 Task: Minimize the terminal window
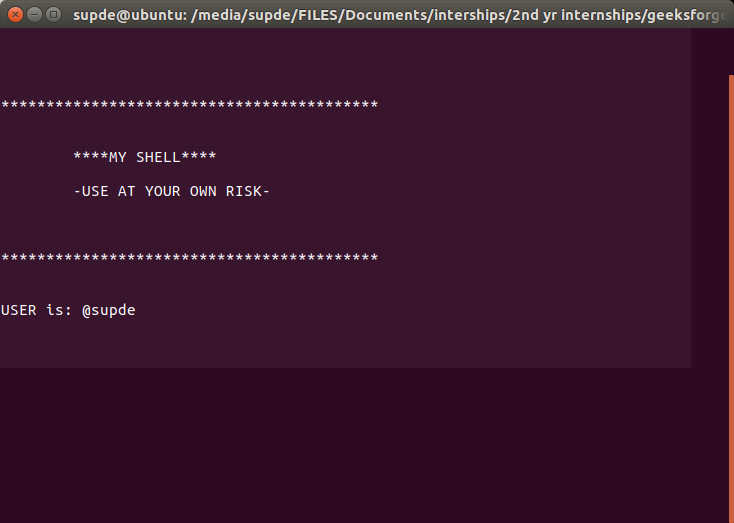pyautogui.click(x=34, y=14)
